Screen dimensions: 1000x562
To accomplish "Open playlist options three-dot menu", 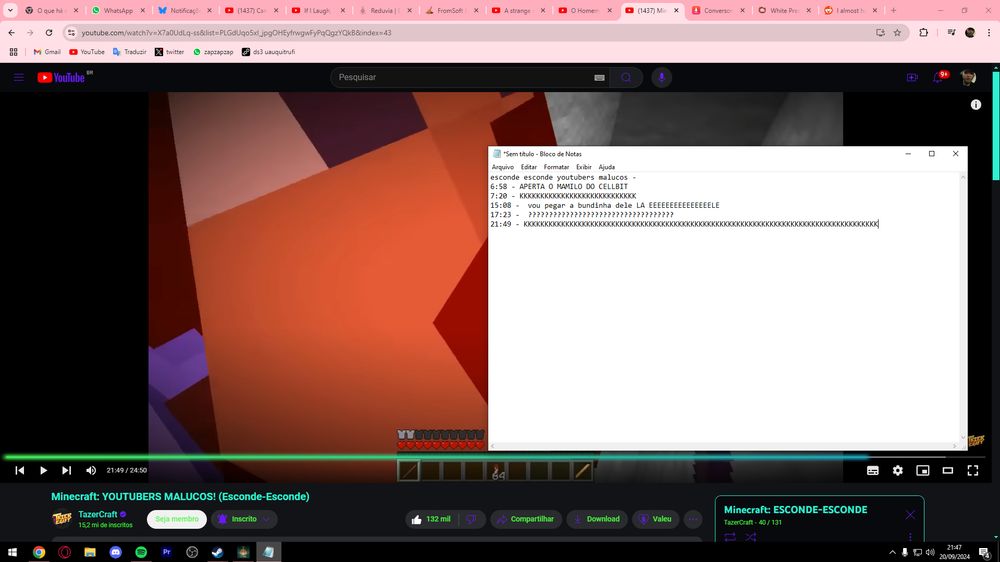I will [x=910, y=537].
